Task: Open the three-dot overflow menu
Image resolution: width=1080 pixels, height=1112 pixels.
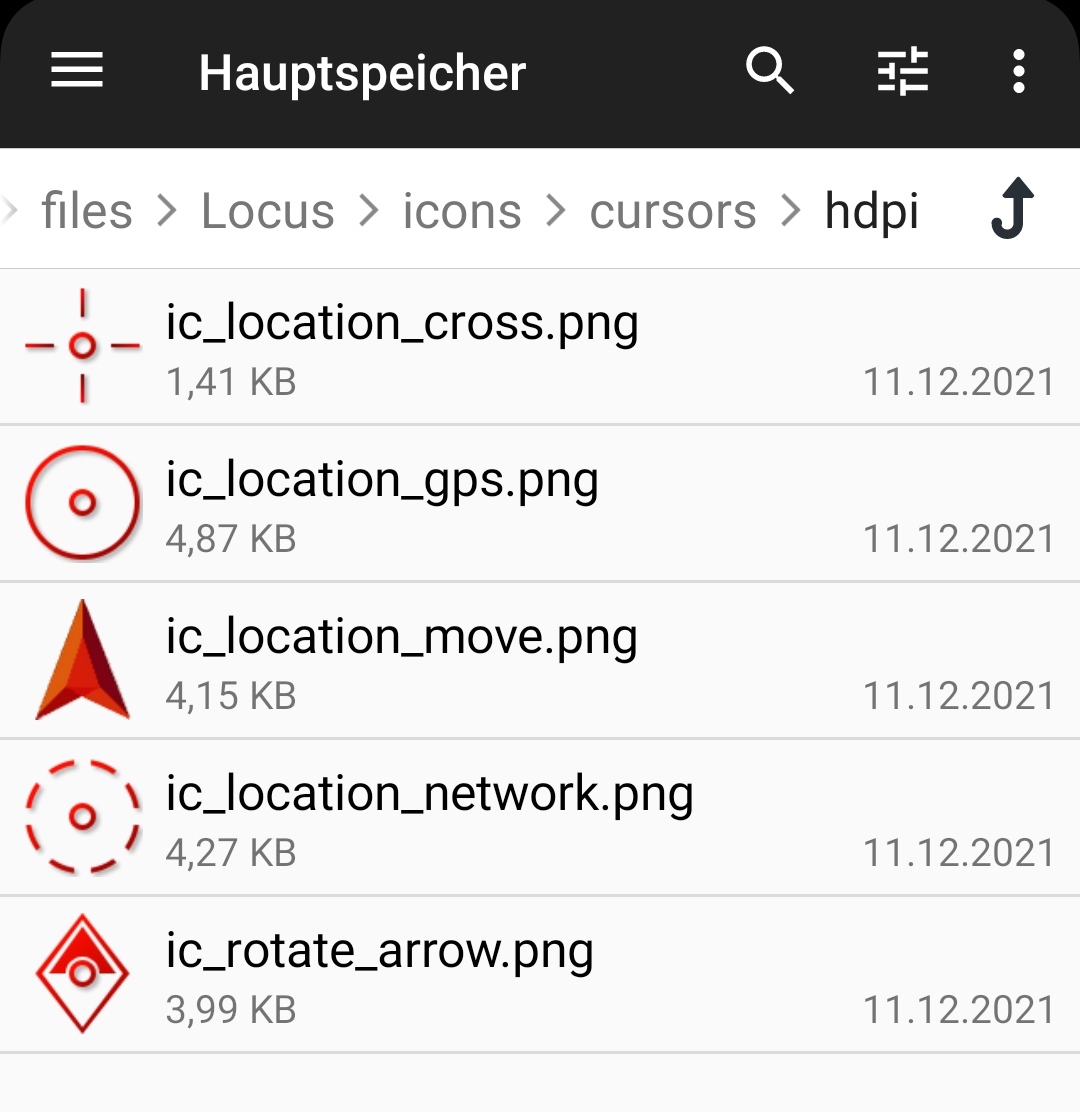Action: 1018,72
